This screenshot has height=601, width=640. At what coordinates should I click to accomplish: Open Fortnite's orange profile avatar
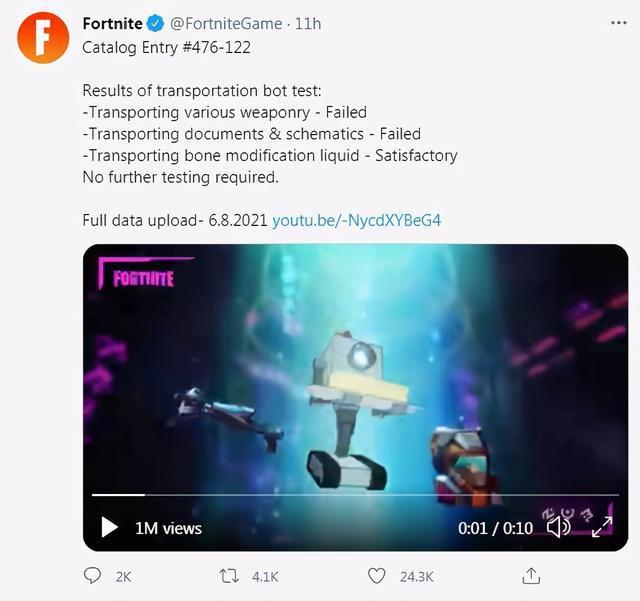(x=43, y=38)
